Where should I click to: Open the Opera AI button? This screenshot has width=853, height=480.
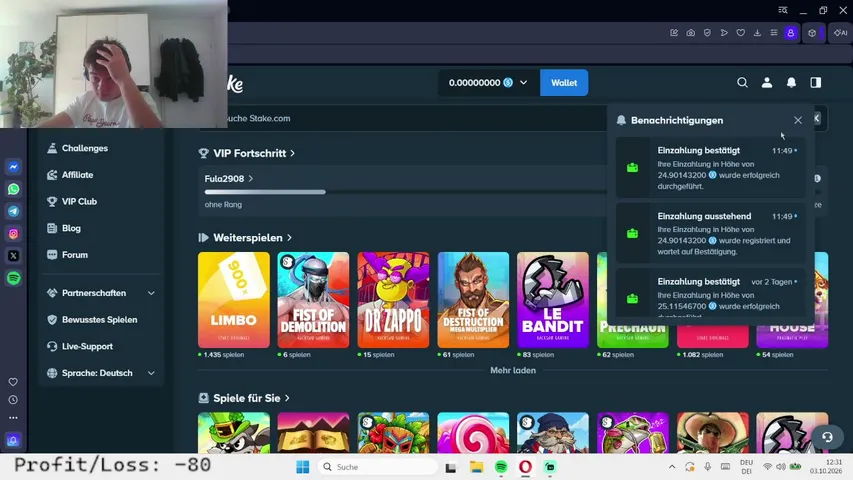pyautogui.click(x=841, y=33)
